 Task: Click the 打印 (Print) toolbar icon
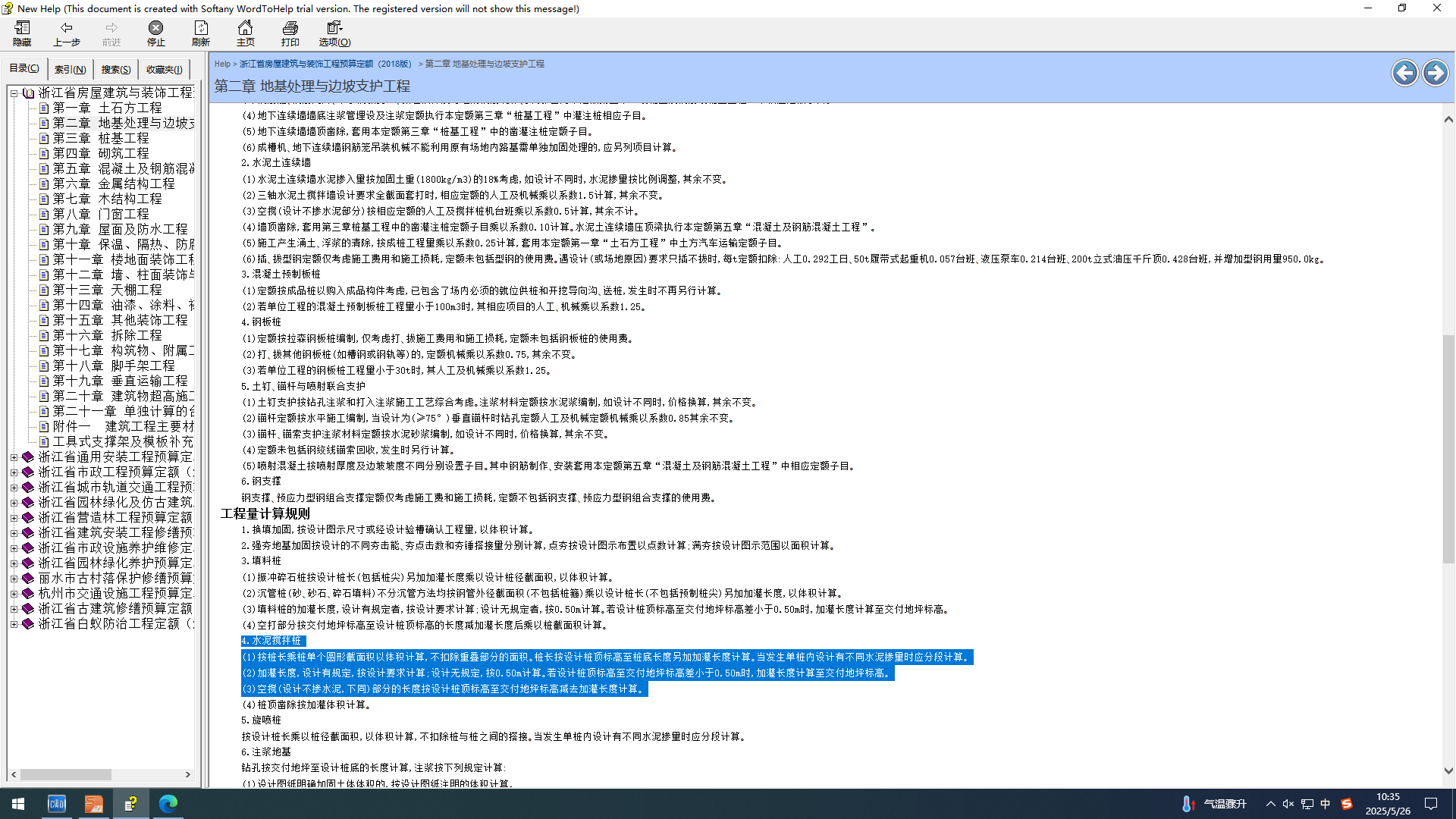point(290,34)
